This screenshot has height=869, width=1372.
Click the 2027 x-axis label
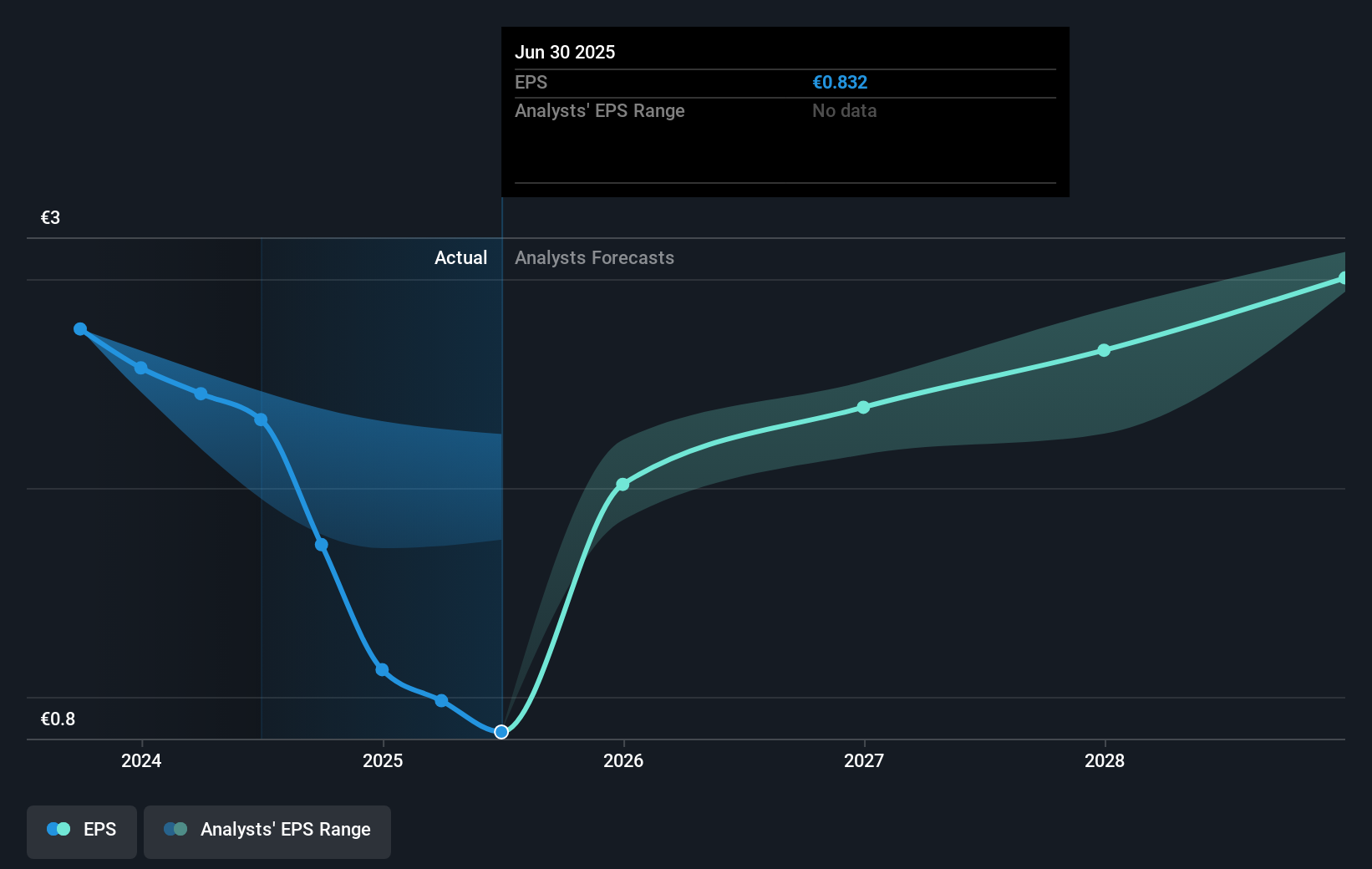tap(864, 760)
